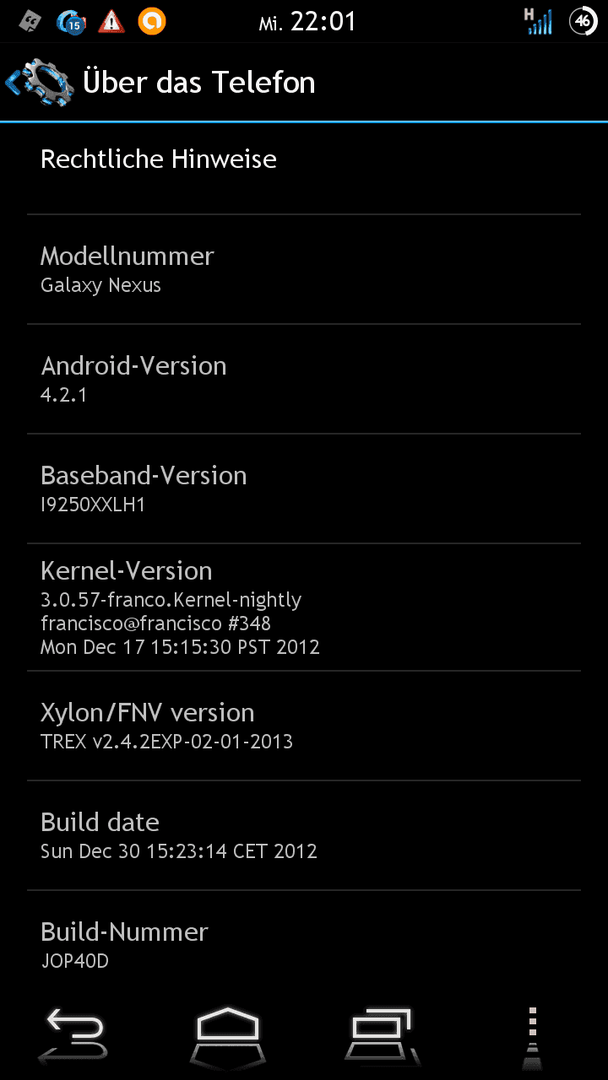This screenshot has width=608, height=1080.
Task: Tap the Home navigation button
Action: (227, 1032)
